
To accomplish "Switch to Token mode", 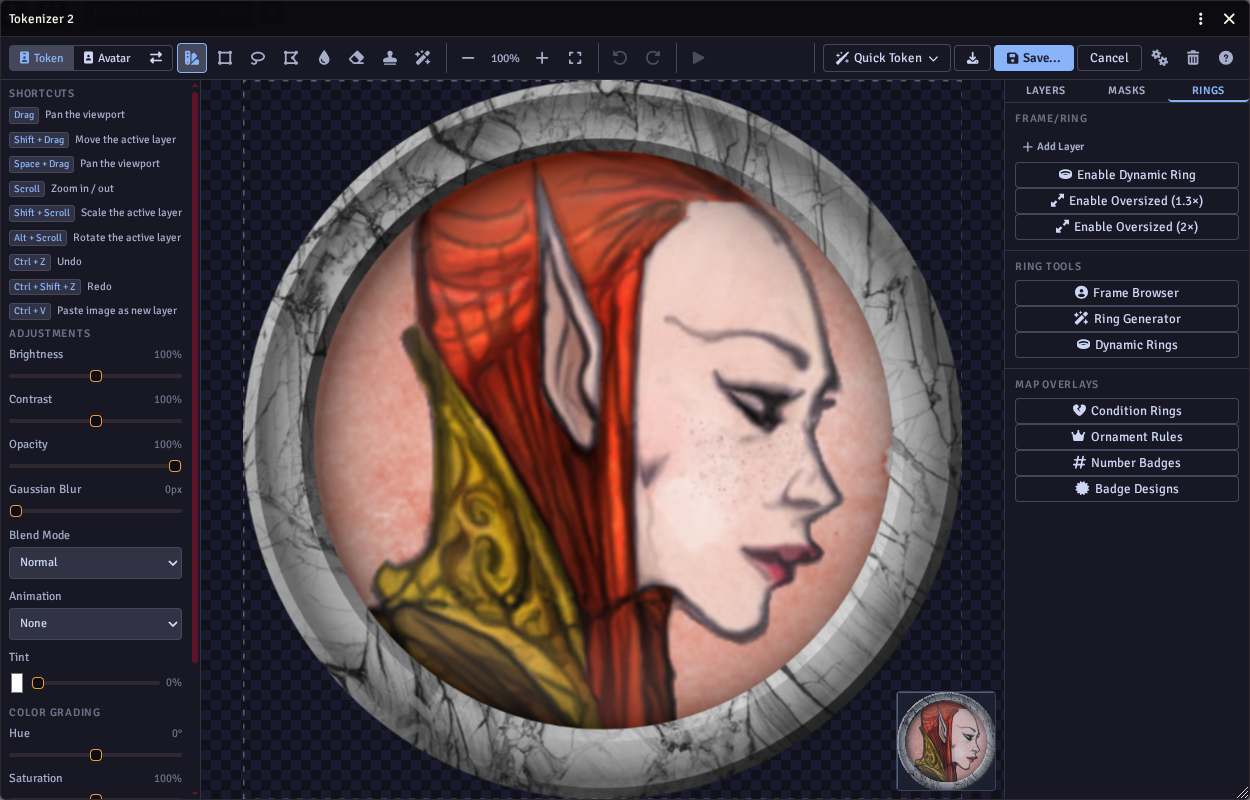I will click(42, 58).
